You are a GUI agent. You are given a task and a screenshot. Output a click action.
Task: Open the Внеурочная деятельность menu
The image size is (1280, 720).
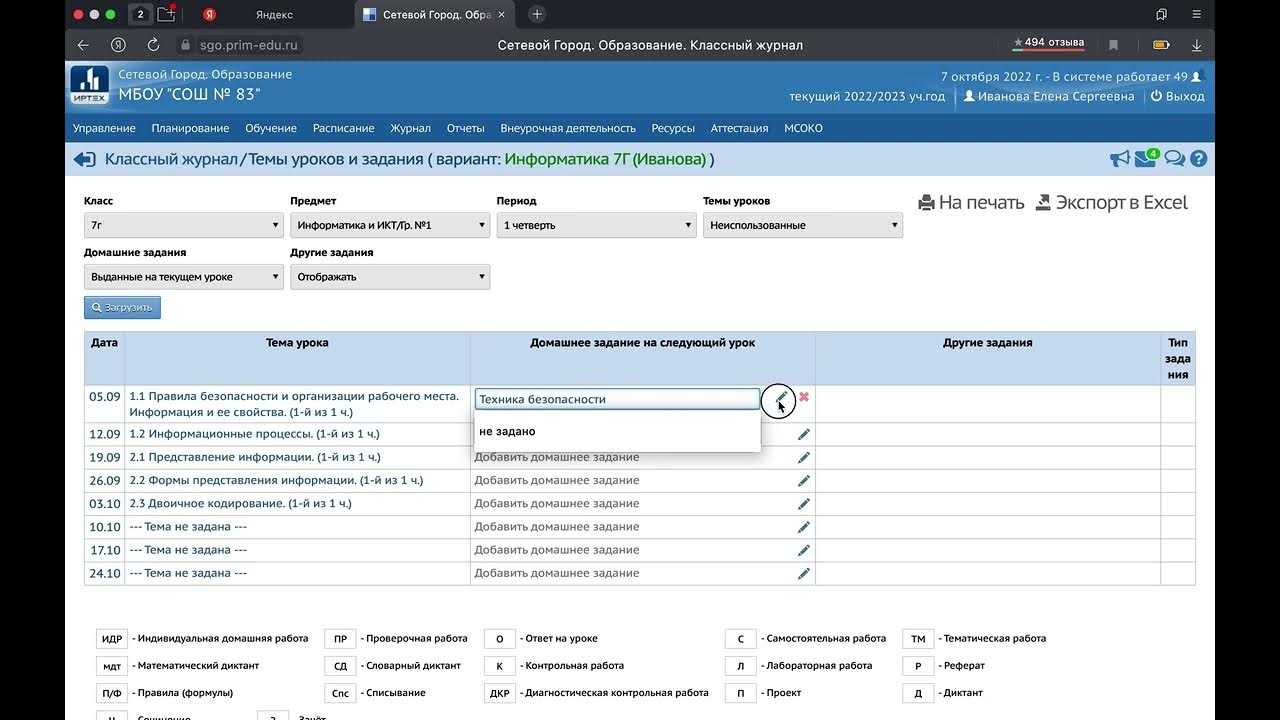[568, 128]
